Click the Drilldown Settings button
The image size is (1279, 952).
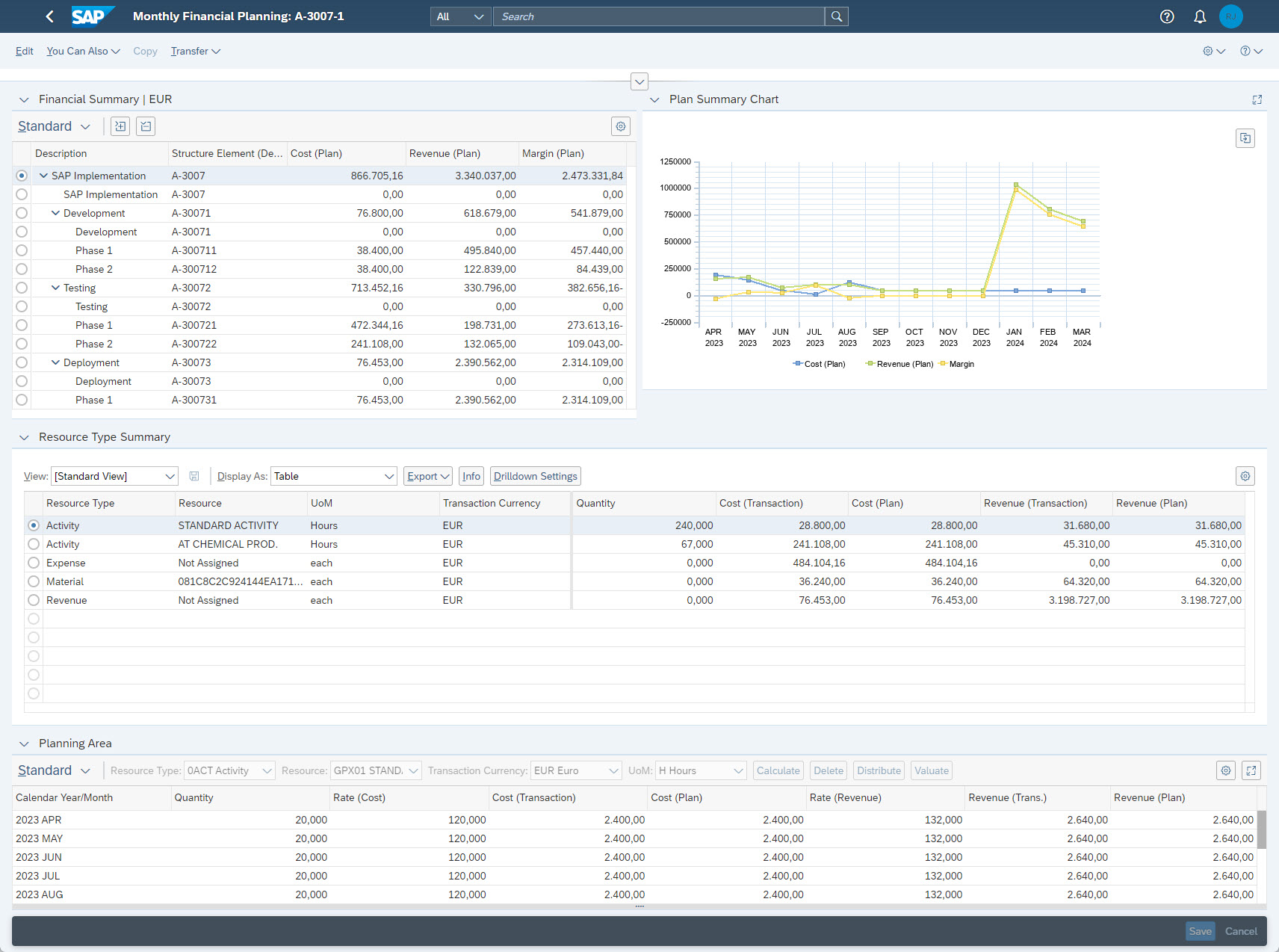click(x=535, y=476)
